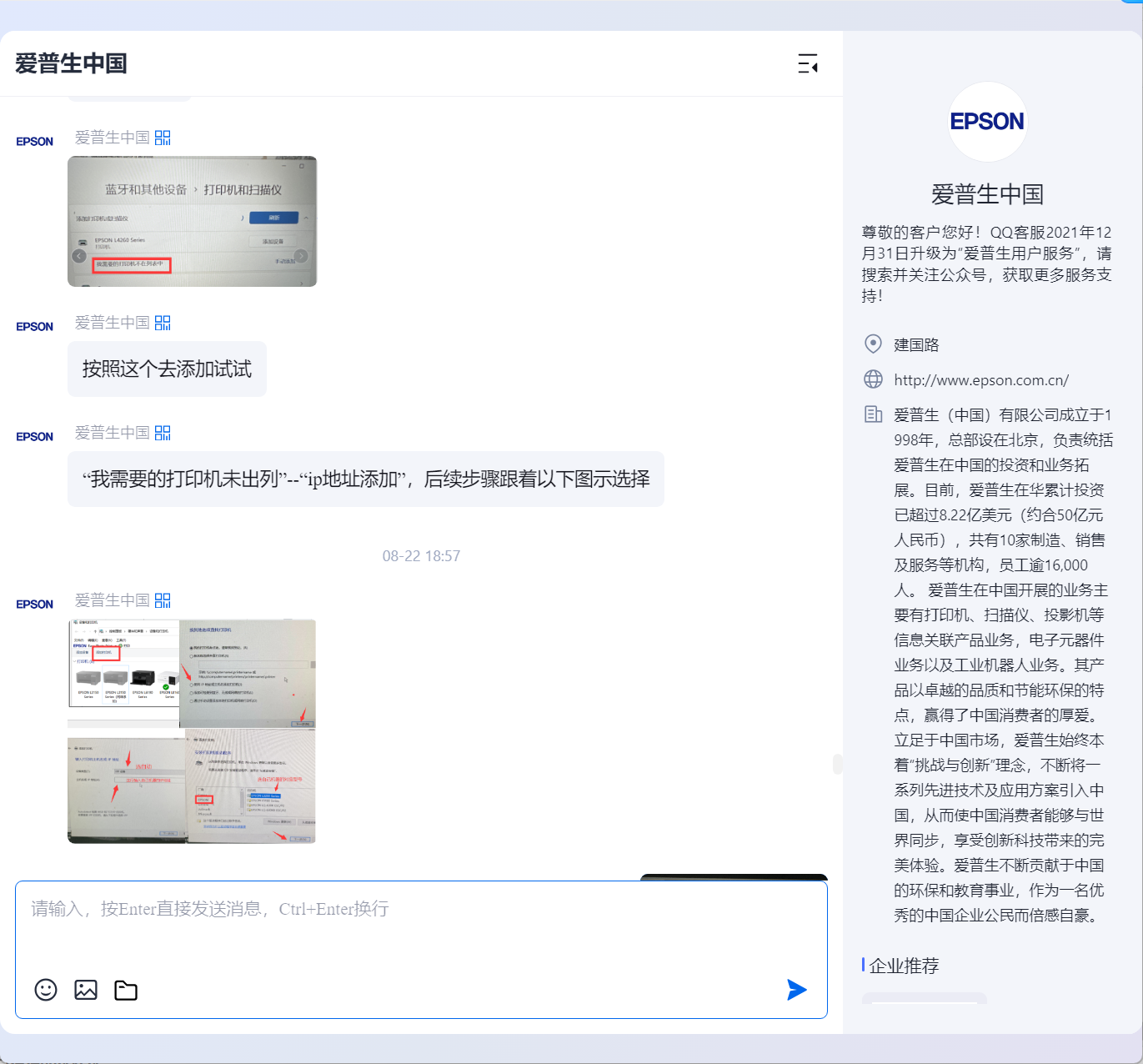Click the QQ客服 upgrade notice text
The image size is (1143, 1064).
coord(987,263)
